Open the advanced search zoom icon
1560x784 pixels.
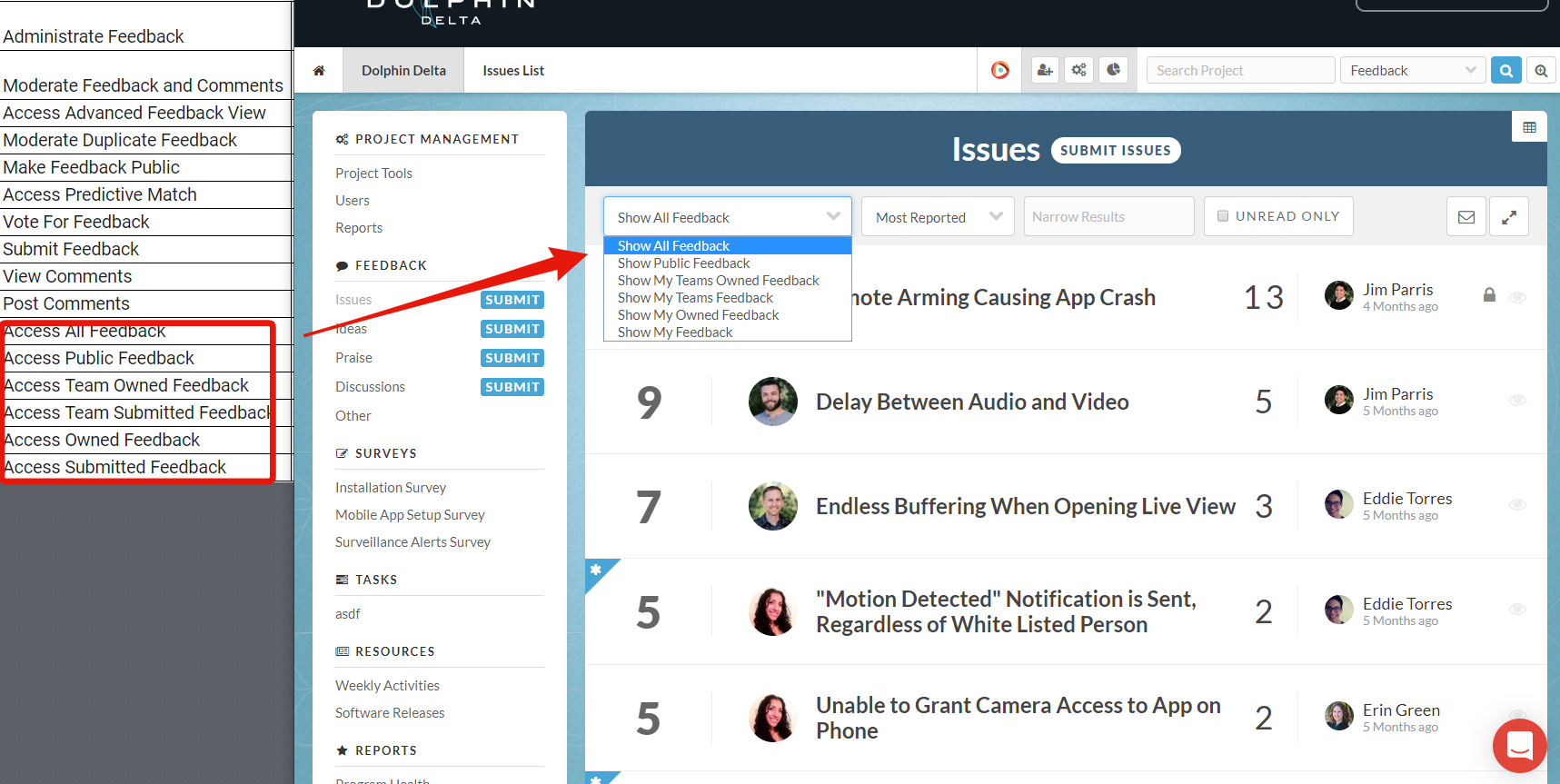point(1541,70)
